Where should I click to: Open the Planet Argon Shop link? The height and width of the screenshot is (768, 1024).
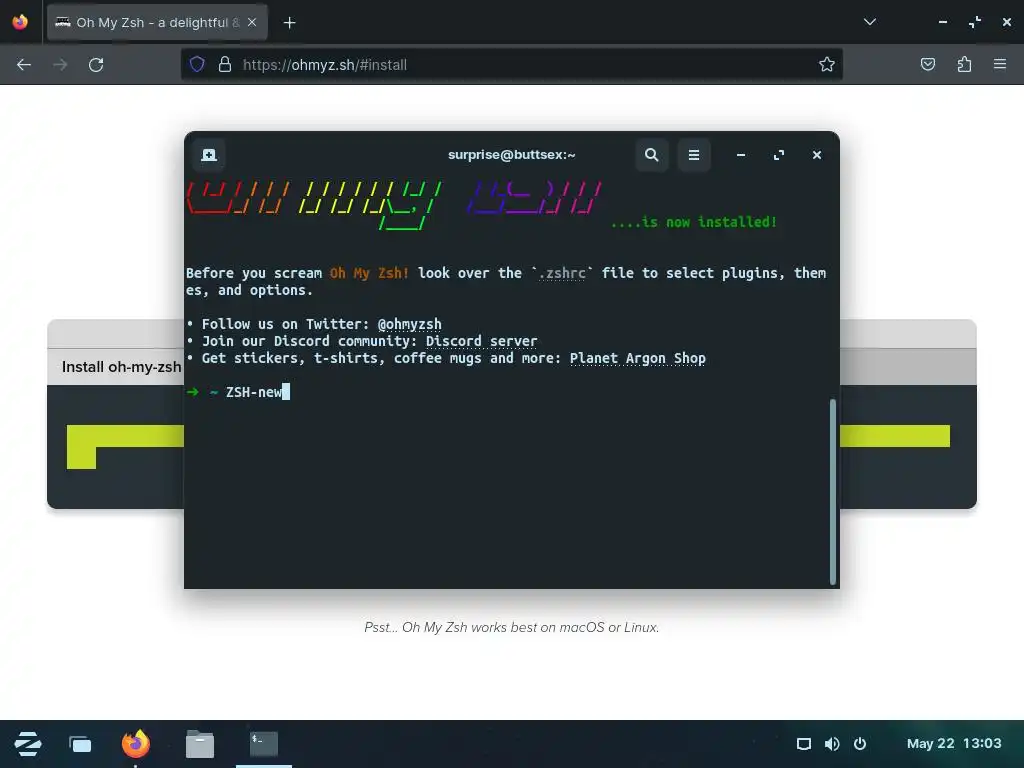pyautogui.click(x=637, y=359)
